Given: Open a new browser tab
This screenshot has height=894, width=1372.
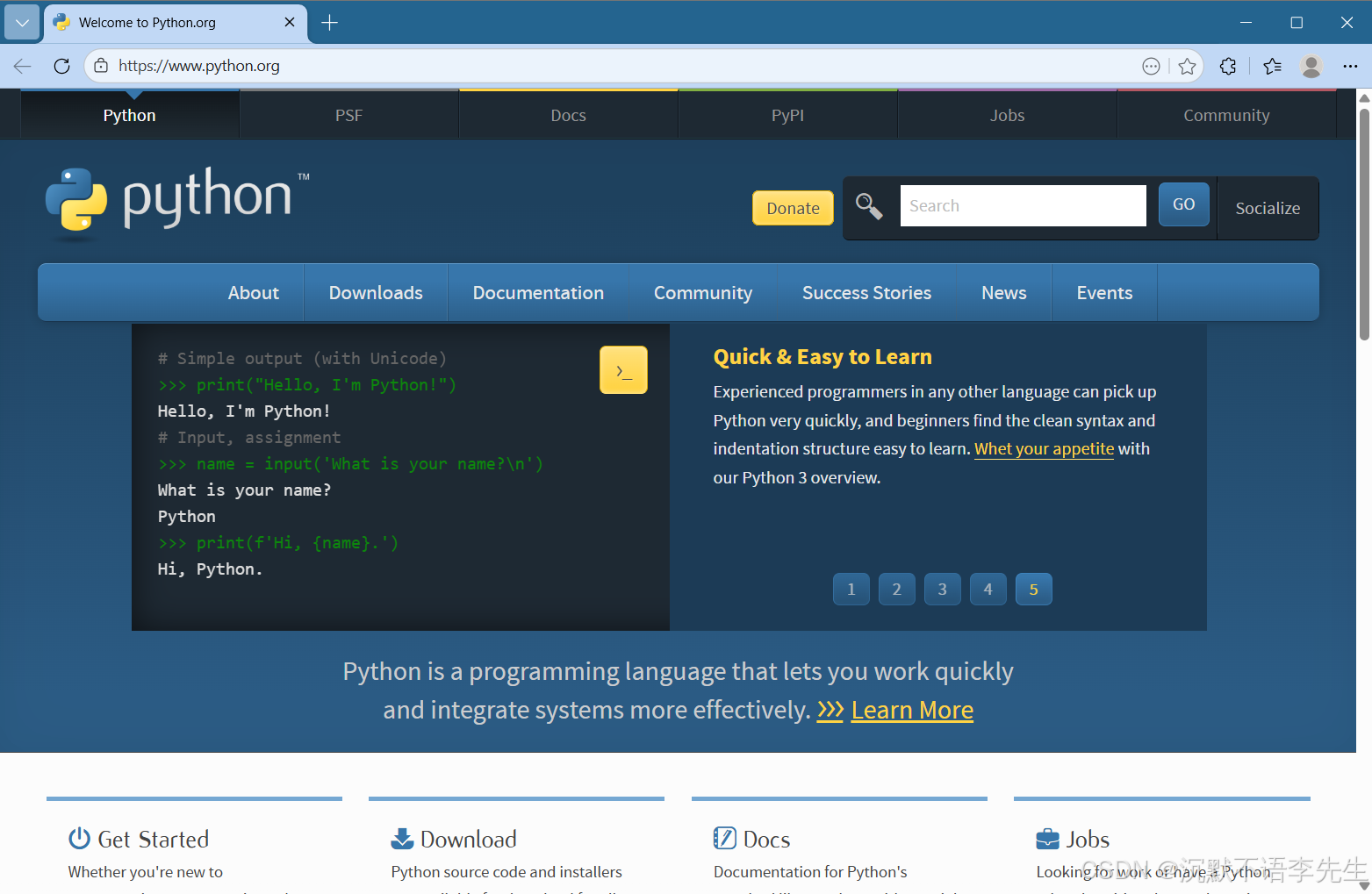Looking at the screenshot, I should [330, 23].
